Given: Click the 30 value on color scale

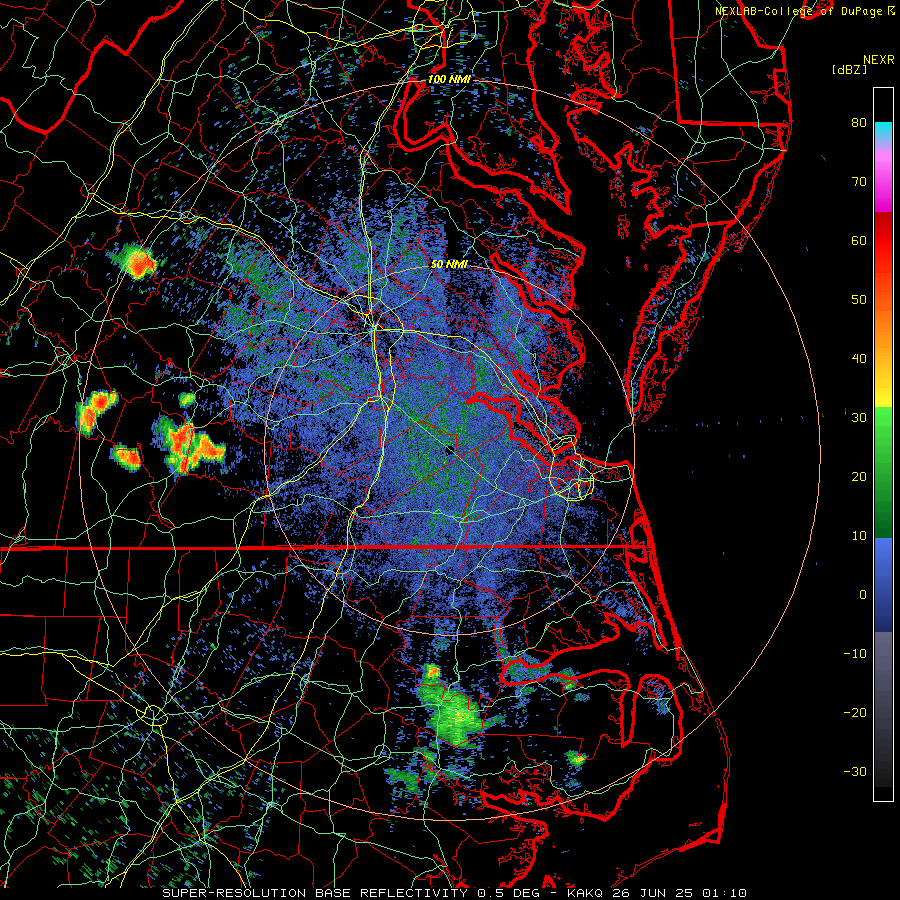Looking at the screenshot, I should [x=859, y=418].
